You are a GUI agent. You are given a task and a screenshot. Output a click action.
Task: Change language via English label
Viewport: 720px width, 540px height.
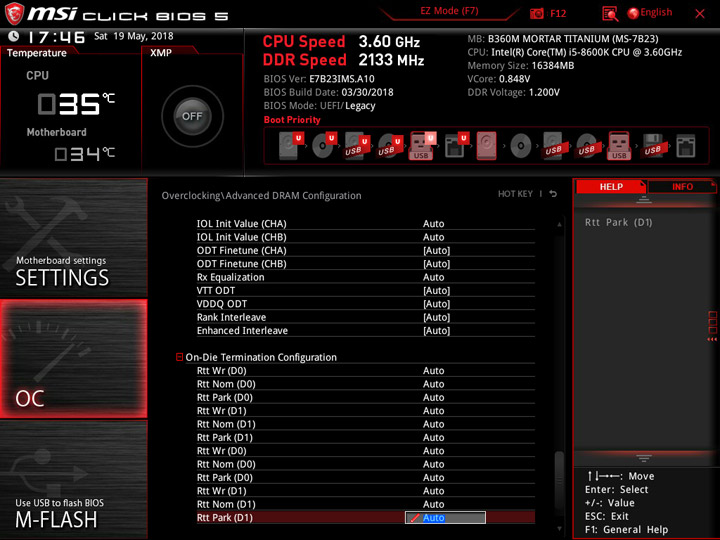point(656,12)
